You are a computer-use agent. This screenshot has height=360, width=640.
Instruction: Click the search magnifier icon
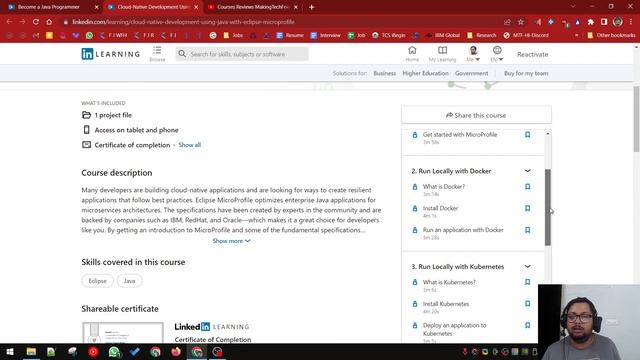[x=182, y=54]
